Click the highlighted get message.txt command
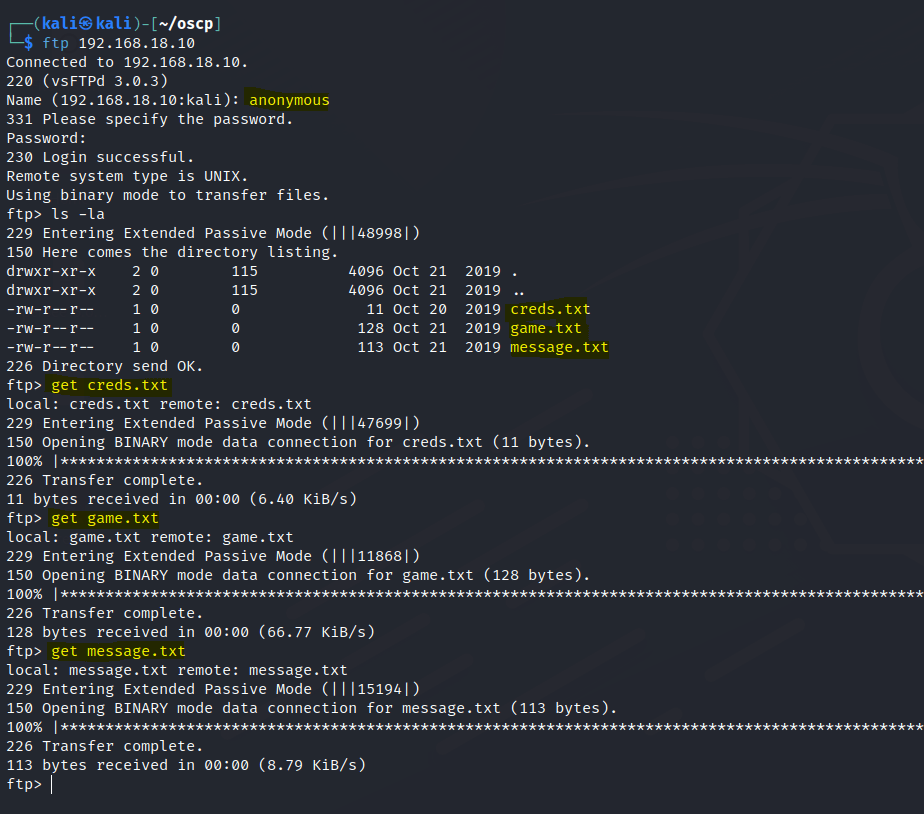Screen dimensions: 924x814 click(118, 651)
